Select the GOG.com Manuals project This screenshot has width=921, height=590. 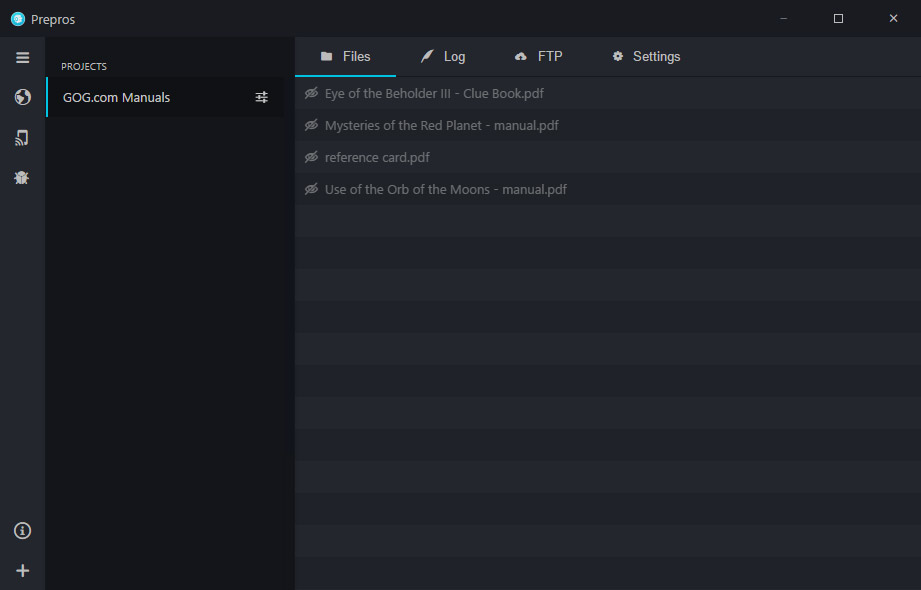[x=165, y=97]
